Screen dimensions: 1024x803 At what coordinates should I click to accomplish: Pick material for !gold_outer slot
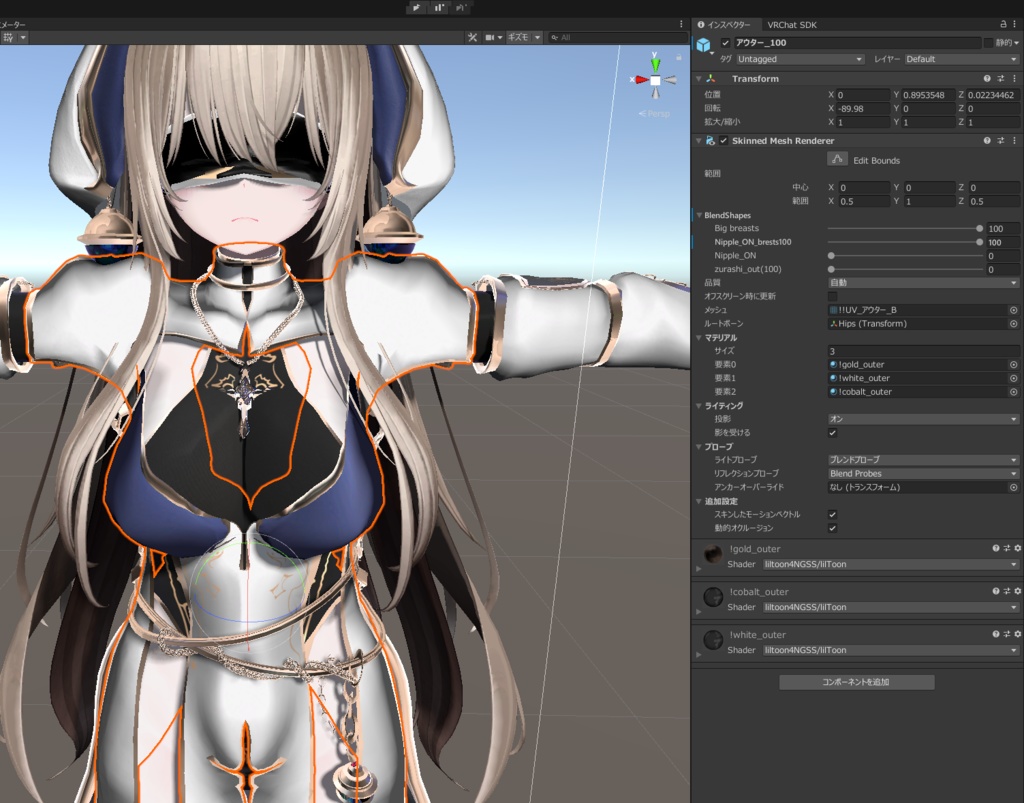1014,365
